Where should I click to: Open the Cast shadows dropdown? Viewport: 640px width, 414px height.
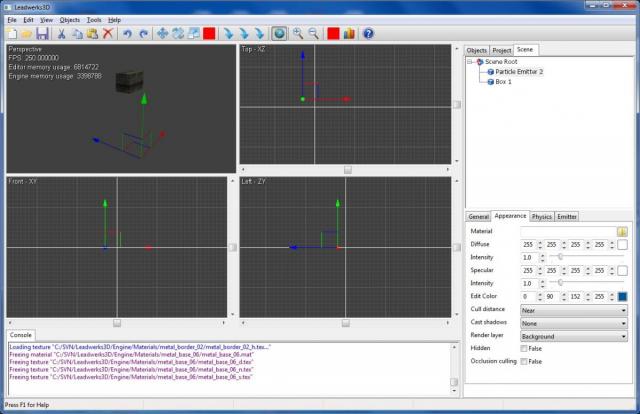click(573, 323)
